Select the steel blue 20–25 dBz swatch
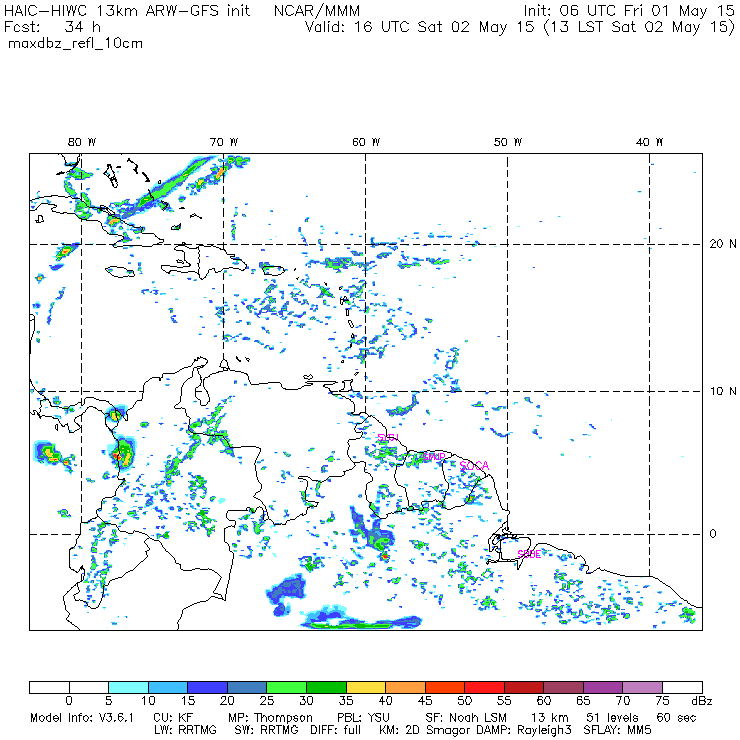The image size is (740, 740). click(247, 687)
